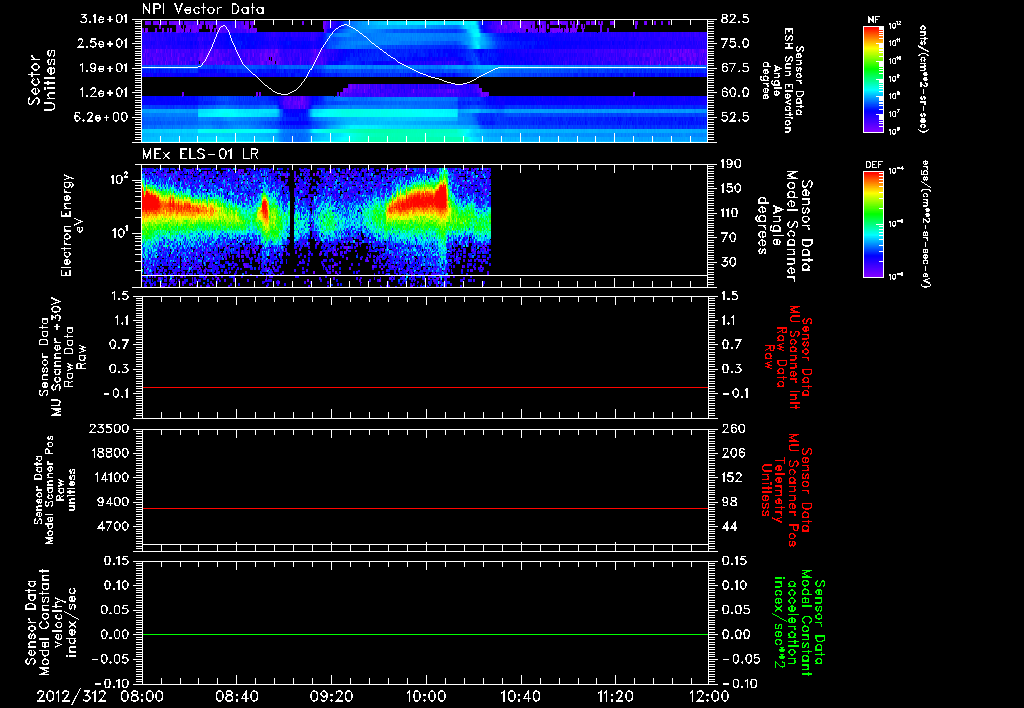Click the 67.5 sun elevation tick value
Viewport: 1024px width, 708px height.
735,68
